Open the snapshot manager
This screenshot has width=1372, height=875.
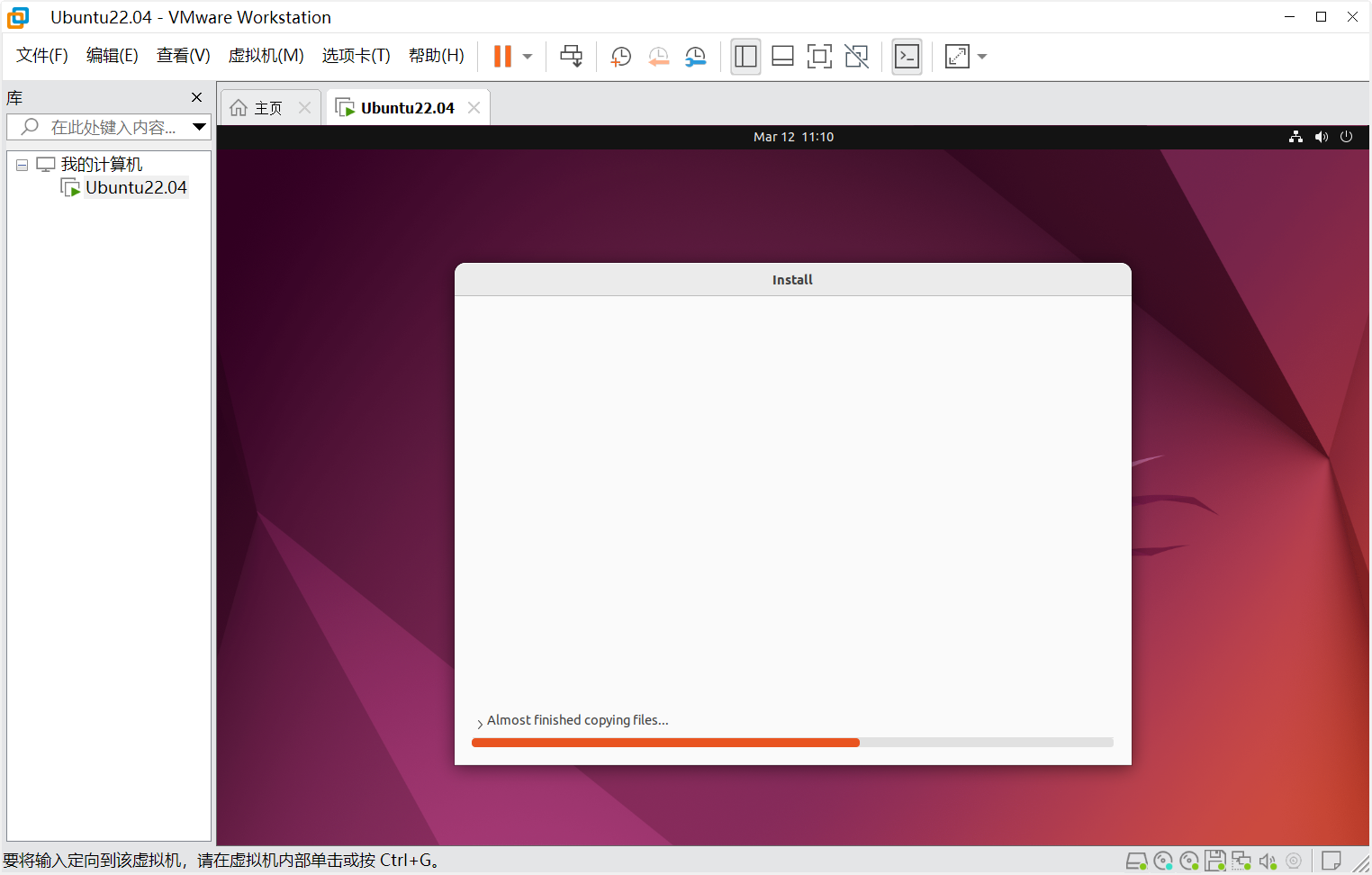click(x=695, y=57)
